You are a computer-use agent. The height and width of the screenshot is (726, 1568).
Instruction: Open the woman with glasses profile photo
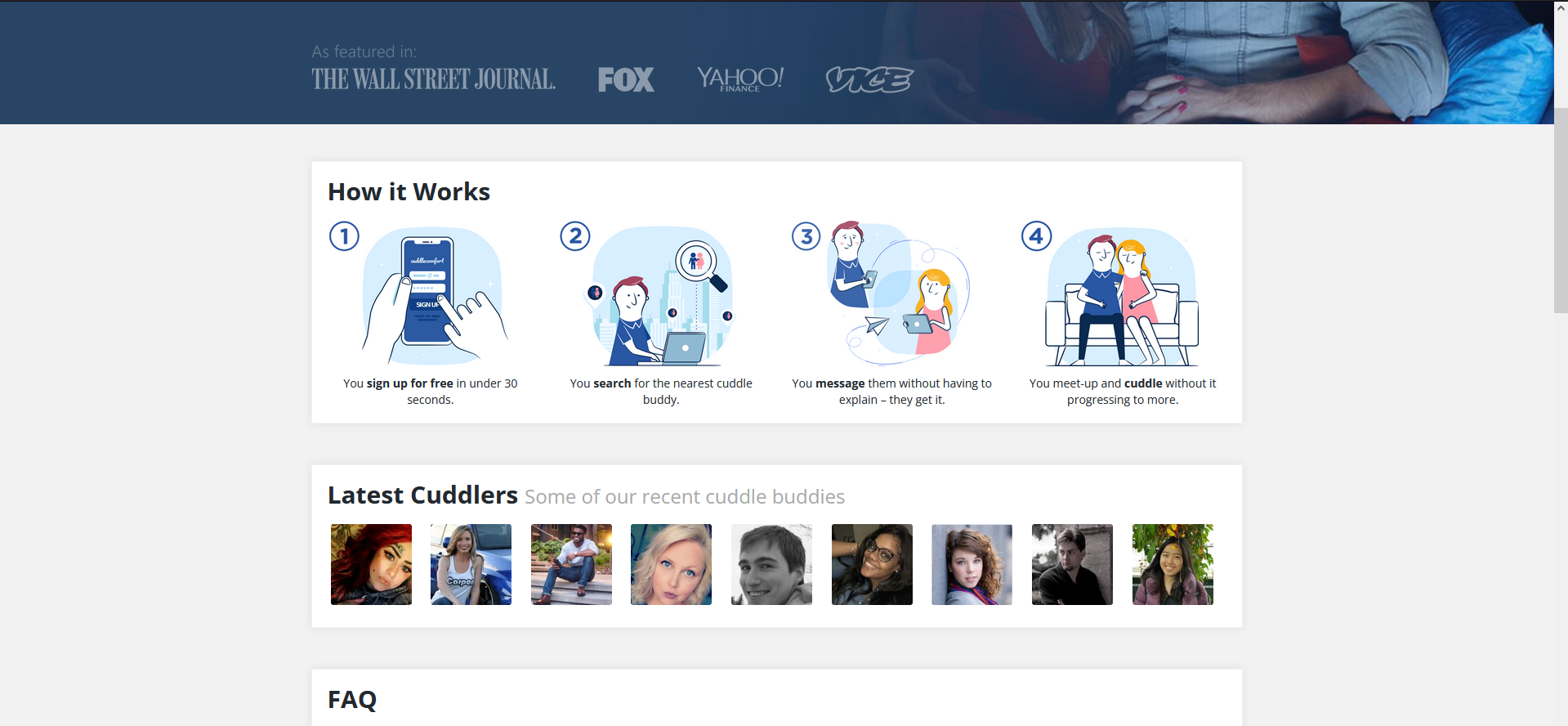tap(872, 564)
